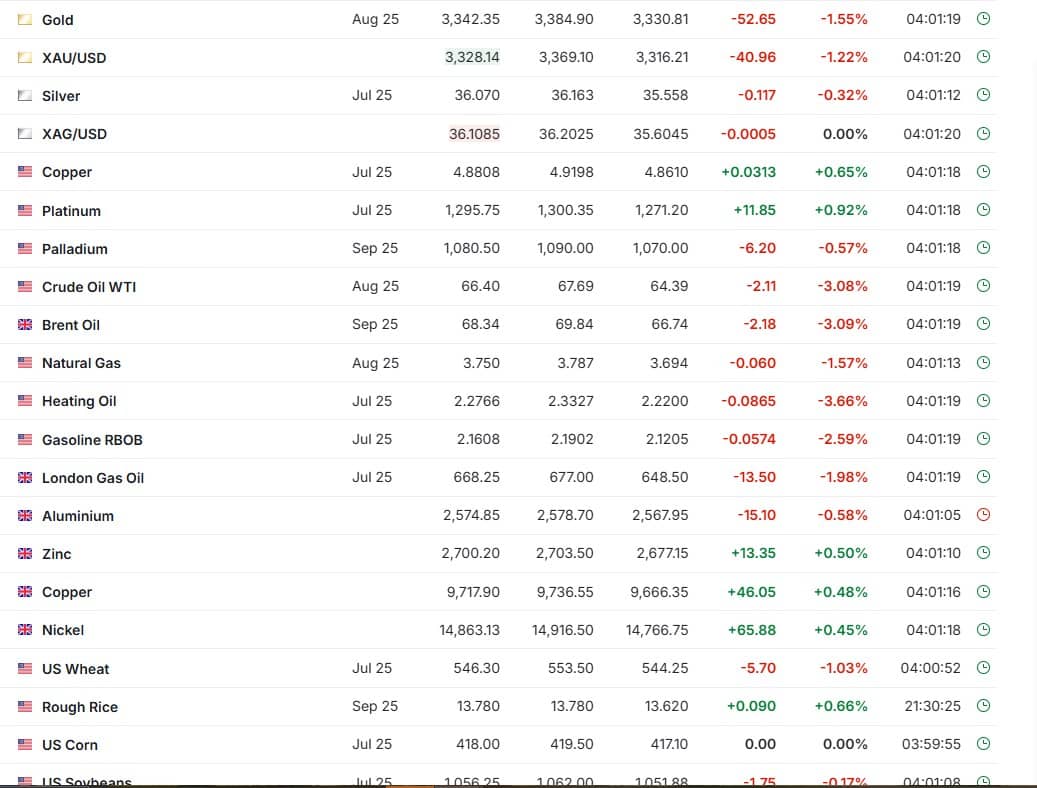1037x788 pixels.
Task: Select the Gasoline RBOB link
Action: (92, 440)
